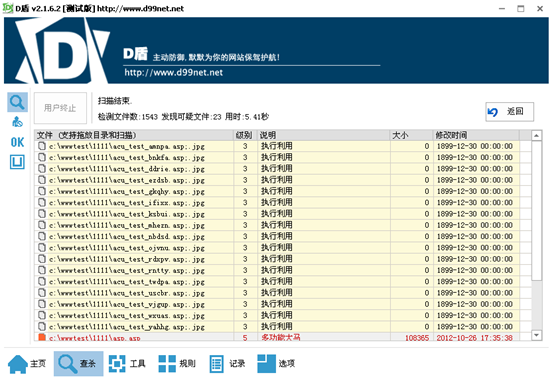Viewport: 553px width, 381px height.
Task: Select file icon of acu_test_rdxpv row
Action: [x=42, y=259]
